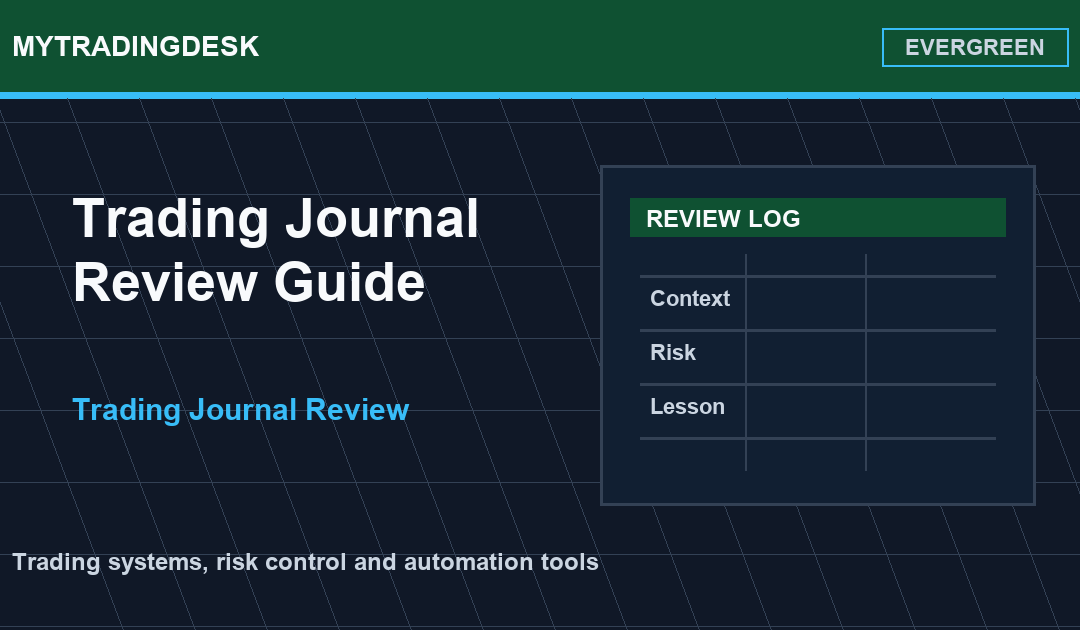Click the REVIEW LOG header bar

(x=818, y=218)
